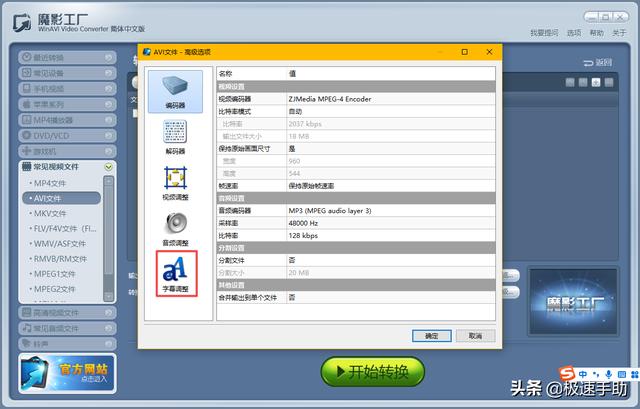This screenshot has width=640, height=409.
Task: Expand the 手机视频 category arrow
Action: tap(109, 89)
